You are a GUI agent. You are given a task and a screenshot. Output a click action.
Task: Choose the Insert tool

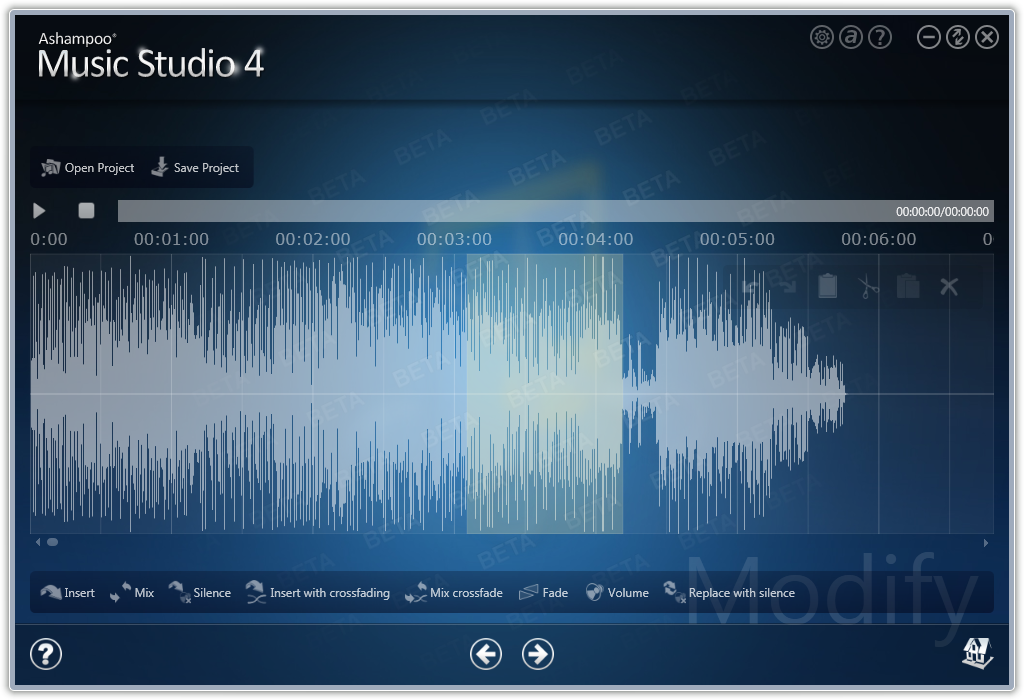(x=67, y=592)
